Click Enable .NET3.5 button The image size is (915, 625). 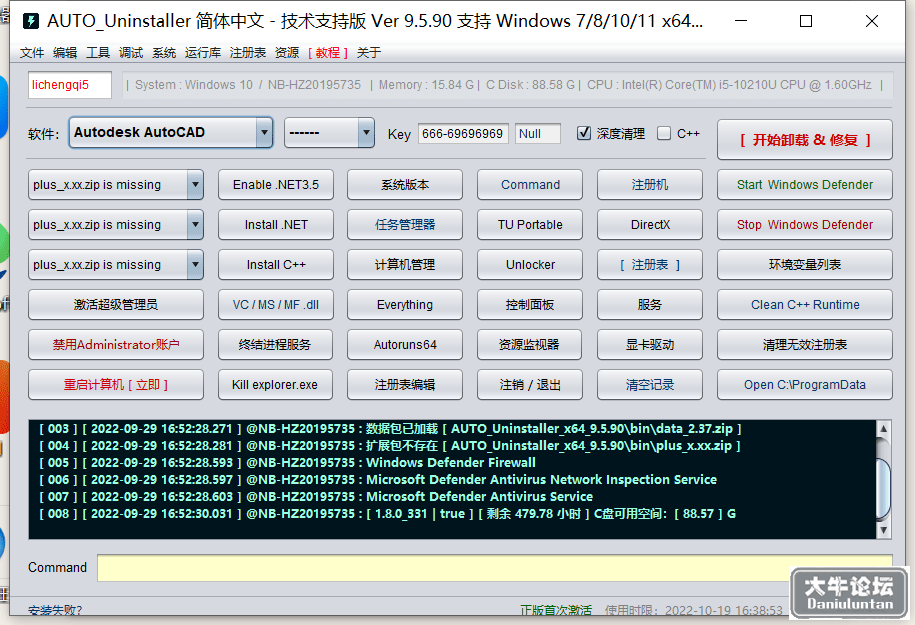[276, 184]
